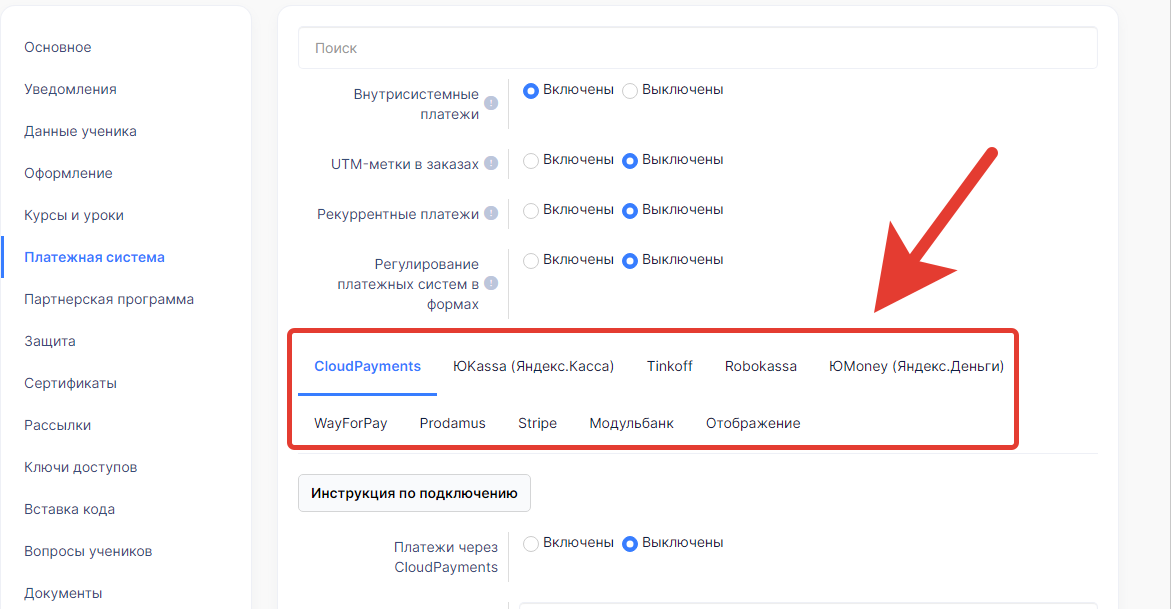
Task: Open the Prodamus tab
Action: click(453, 423)
